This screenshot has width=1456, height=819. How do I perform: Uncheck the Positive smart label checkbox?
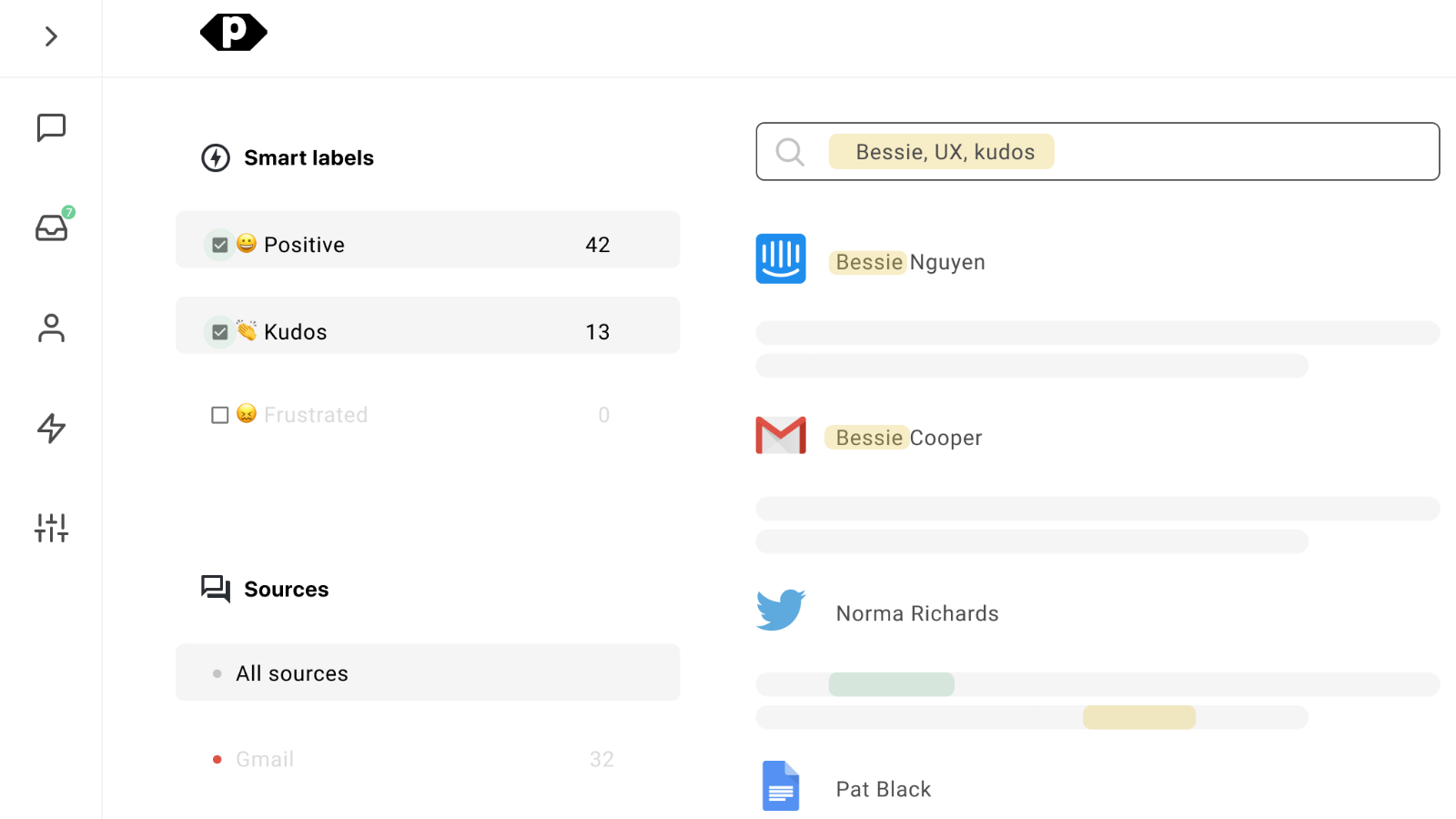pos(220,245)
